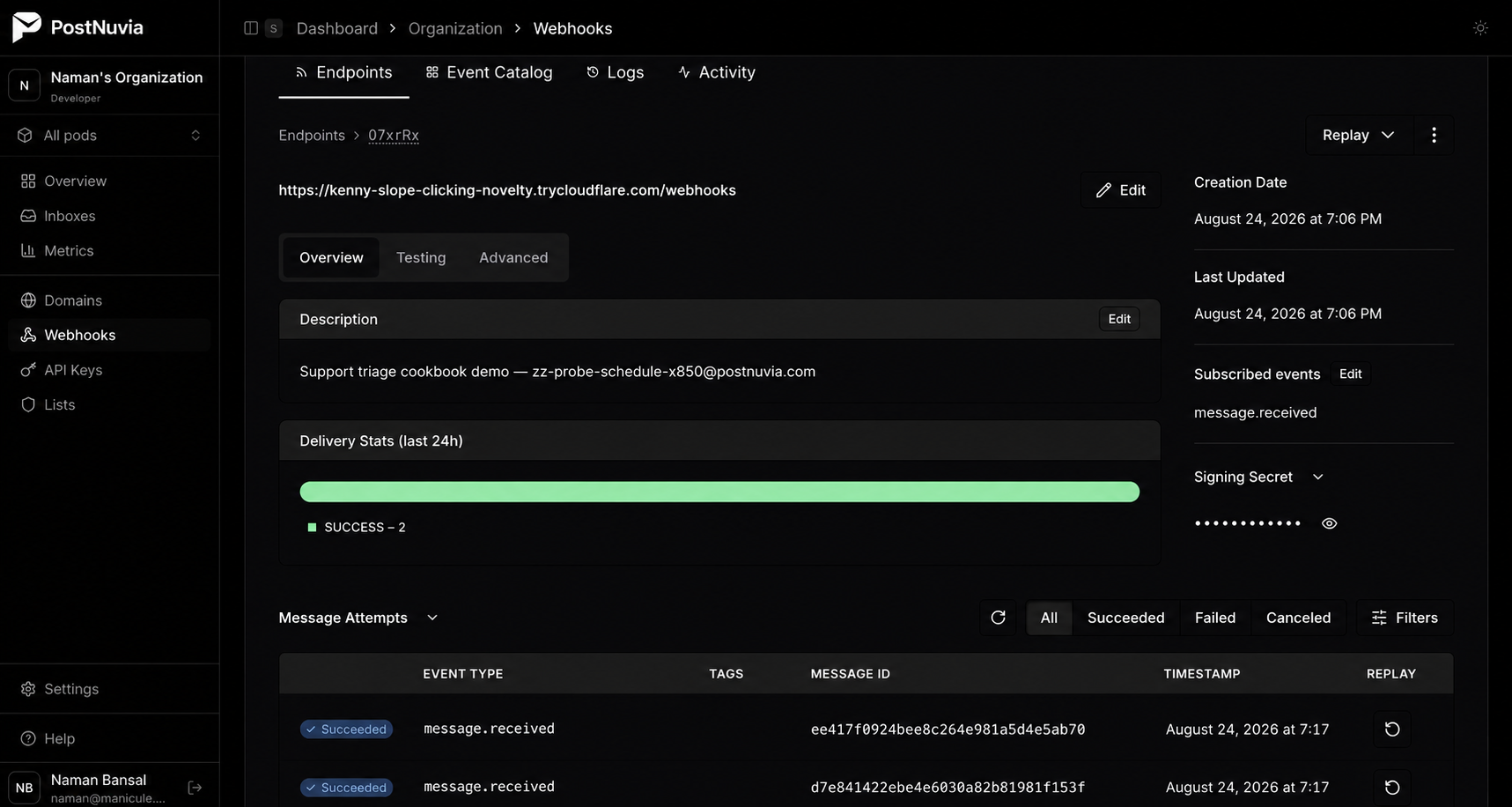Click the green delivery stats success bar
This screenshot has height=807, width=1512.
click(x=719, y=492)
